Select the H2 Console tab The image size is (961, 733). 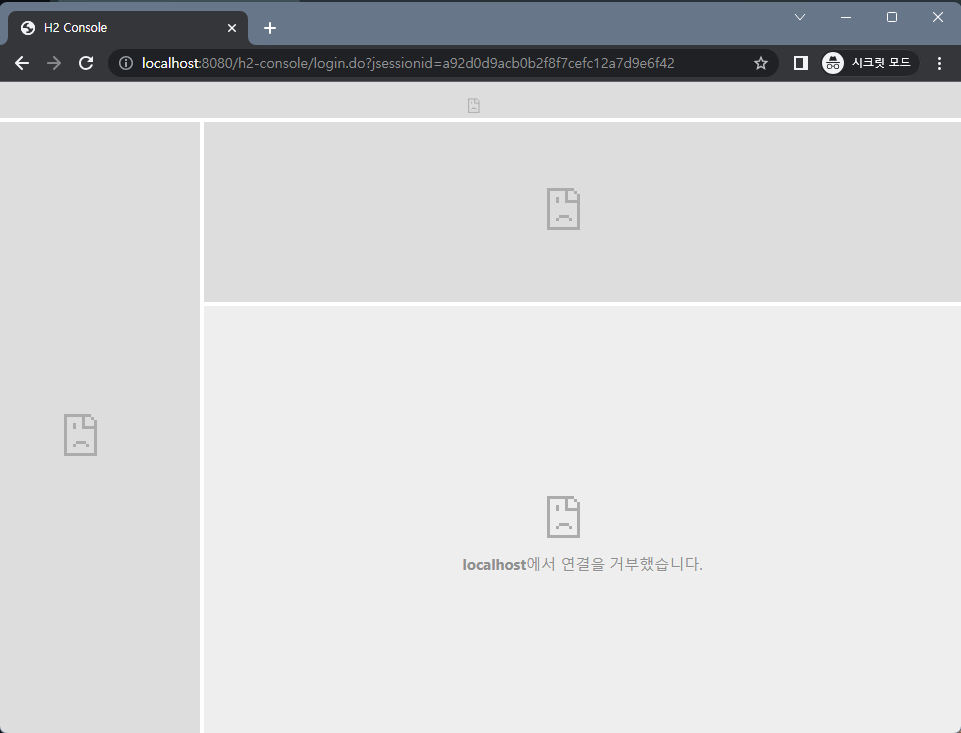tap(127, 28)
